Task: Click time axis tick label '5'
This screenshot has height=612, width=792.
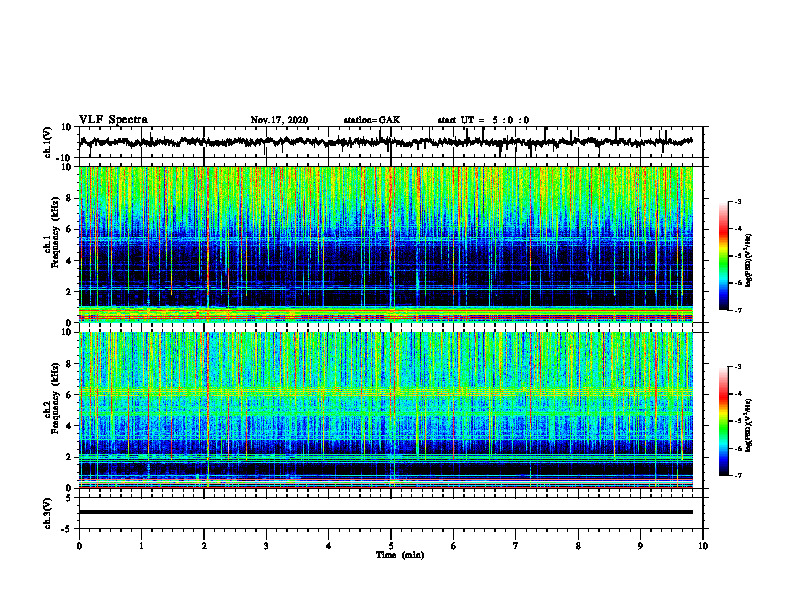Action: (391, 546)
